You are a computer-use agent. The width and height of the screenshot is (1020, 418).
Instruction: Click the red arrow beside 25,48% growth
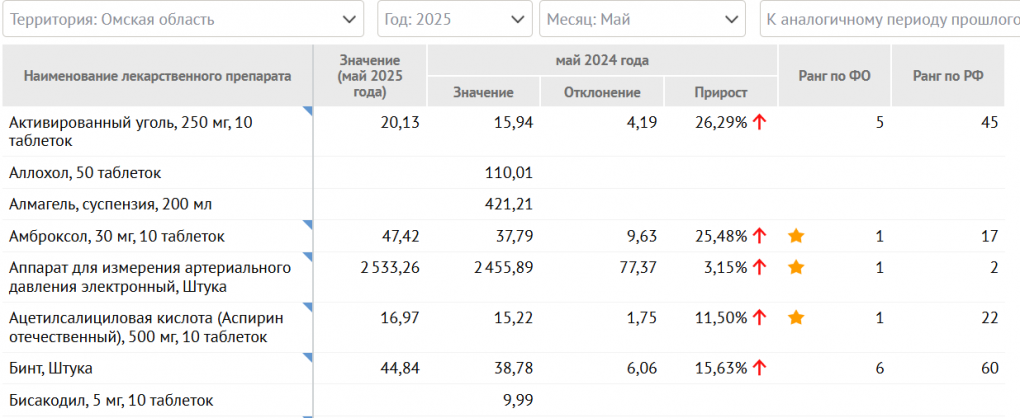coord(760,236)
